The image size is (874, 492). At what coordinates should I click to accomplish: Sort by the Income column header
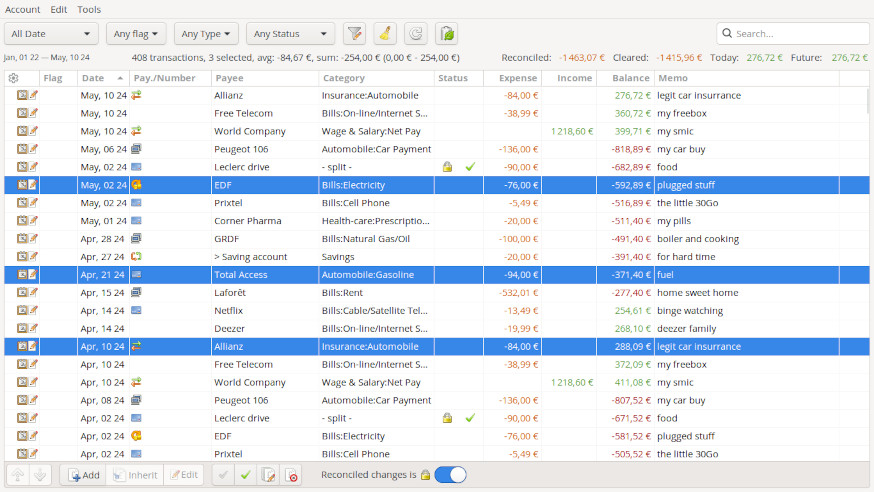[569, 78]
